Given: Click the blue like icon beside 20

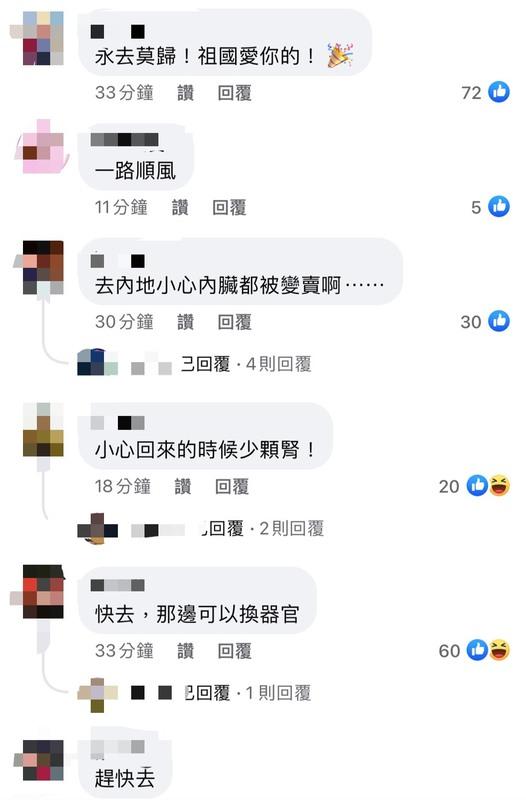Looking at the screenshot, I should (478, 486).
